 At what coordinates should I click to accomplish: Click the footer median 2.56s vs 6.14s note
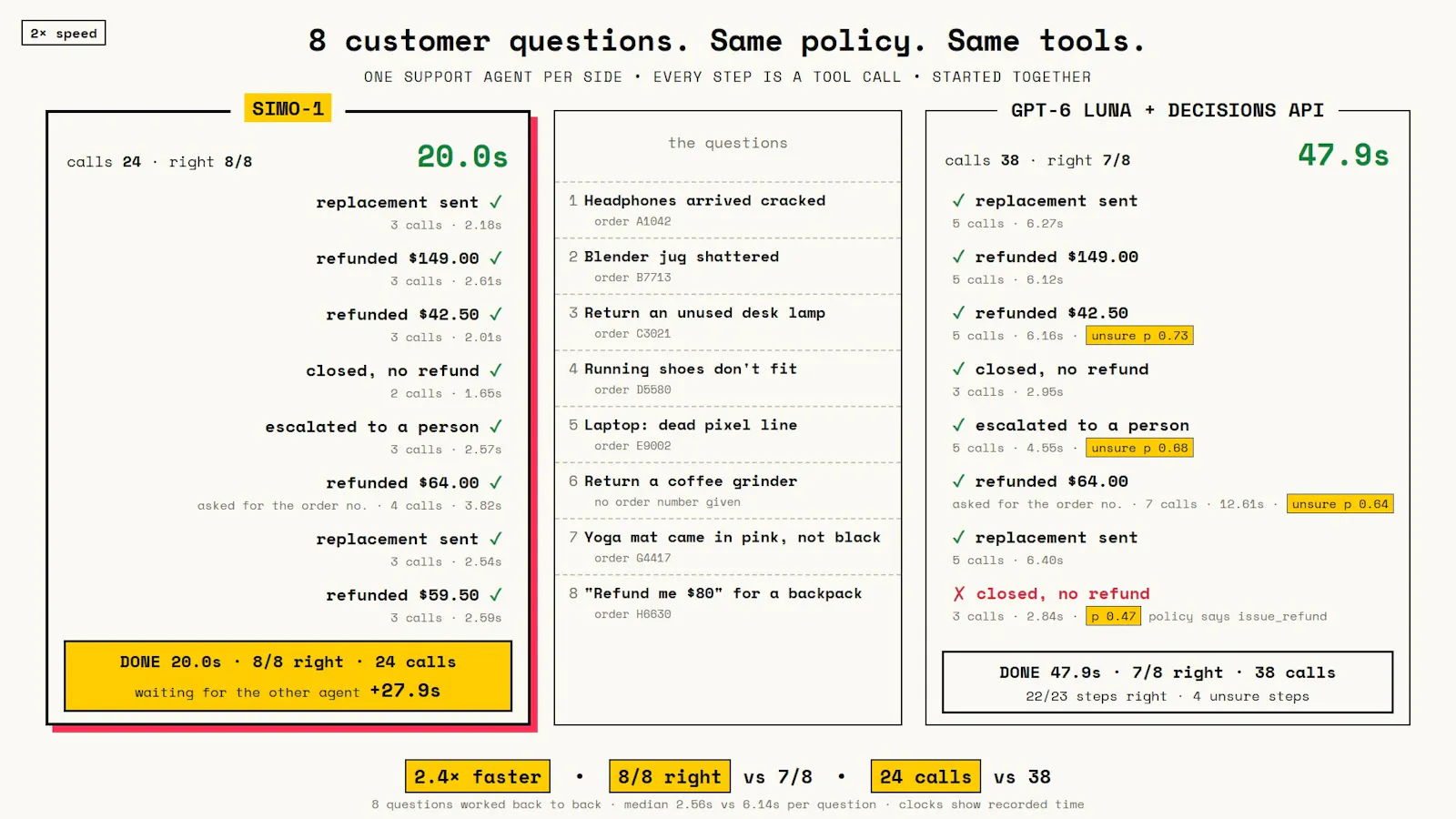point(749,804)
